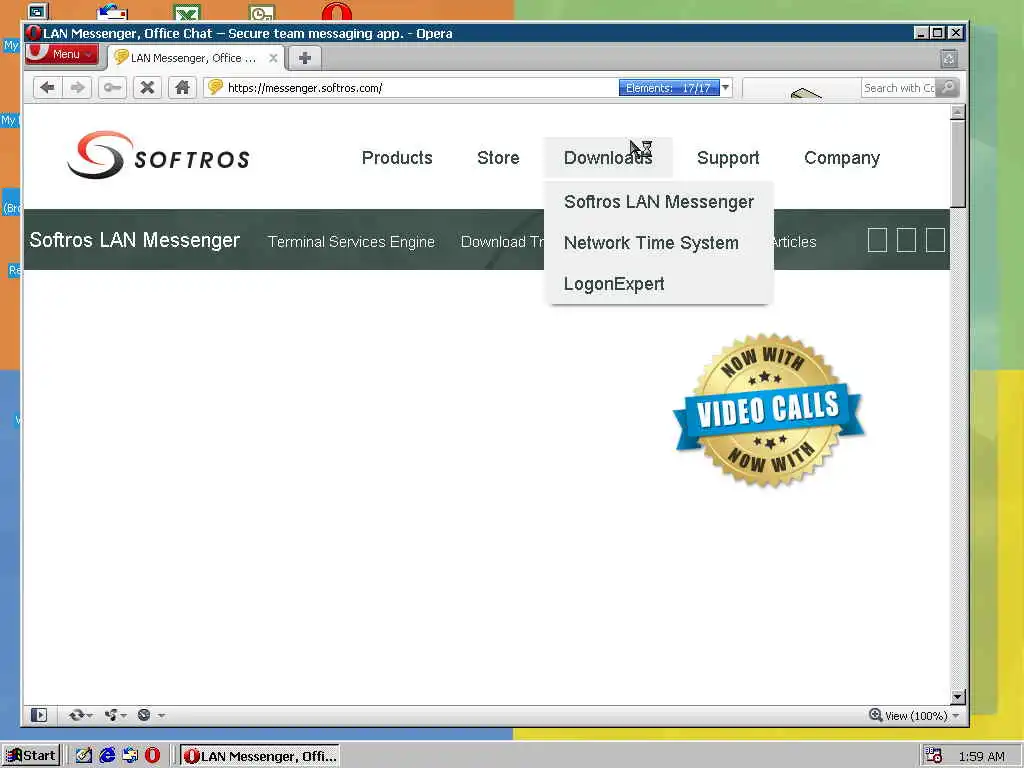Open Opera Link sync dropdown in status bar
1024x768 pixels.
pyautogui.click(x=80, y=715)
